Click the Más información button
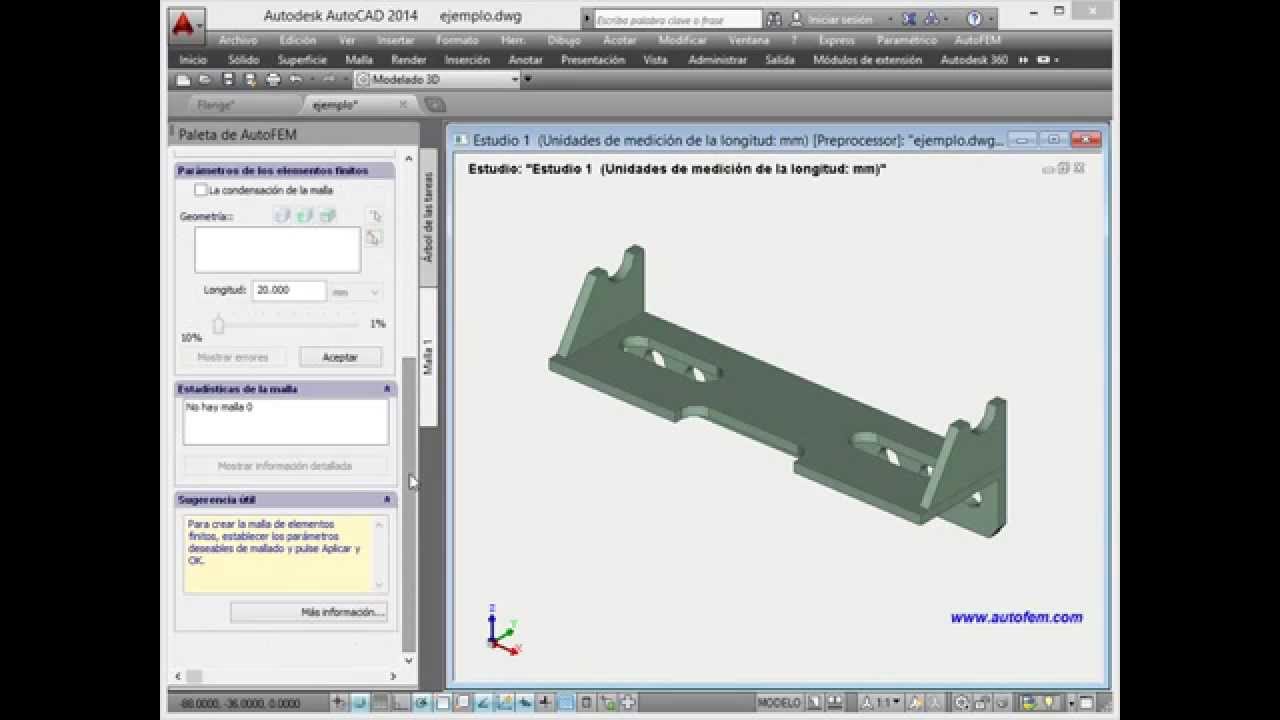The height and width of the screenshot is (720, 1280). click(309, 612)
